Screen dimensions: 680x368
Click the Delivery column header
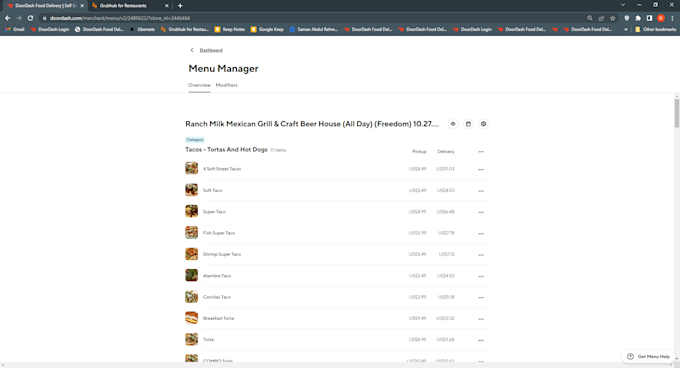click(x=446, y=152)
